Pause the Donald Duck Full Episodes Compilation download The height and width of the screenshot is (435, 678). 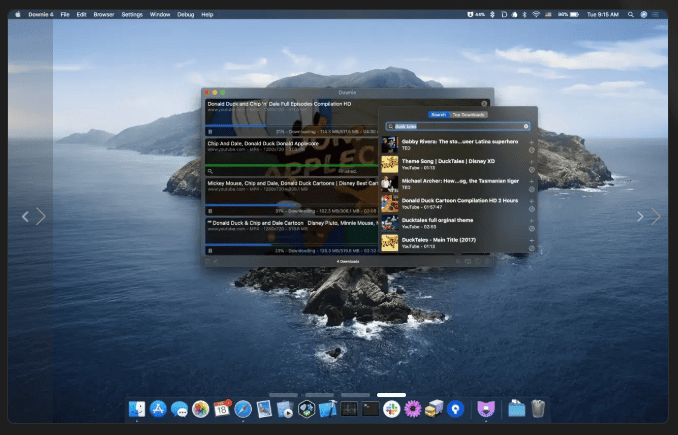(x=210, y=132)
